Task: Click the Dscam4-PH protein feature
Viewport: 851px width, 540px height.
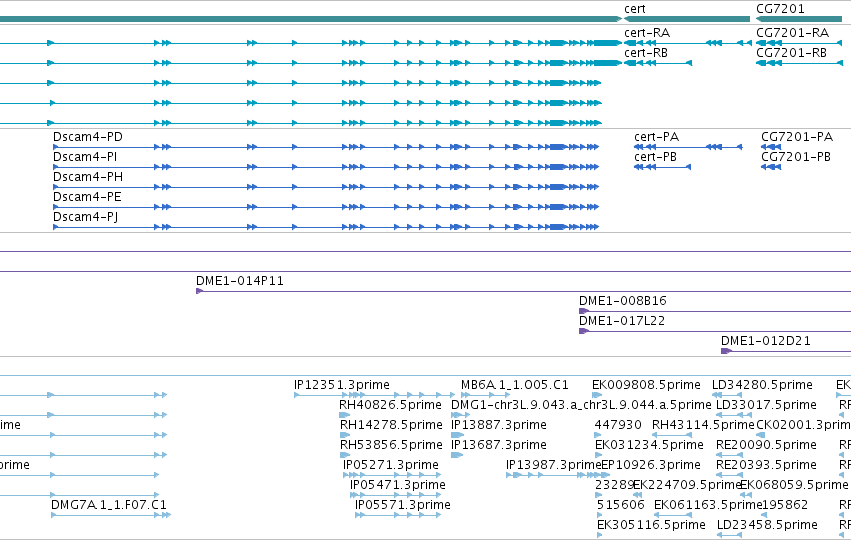Action: [x=326, y=187]
